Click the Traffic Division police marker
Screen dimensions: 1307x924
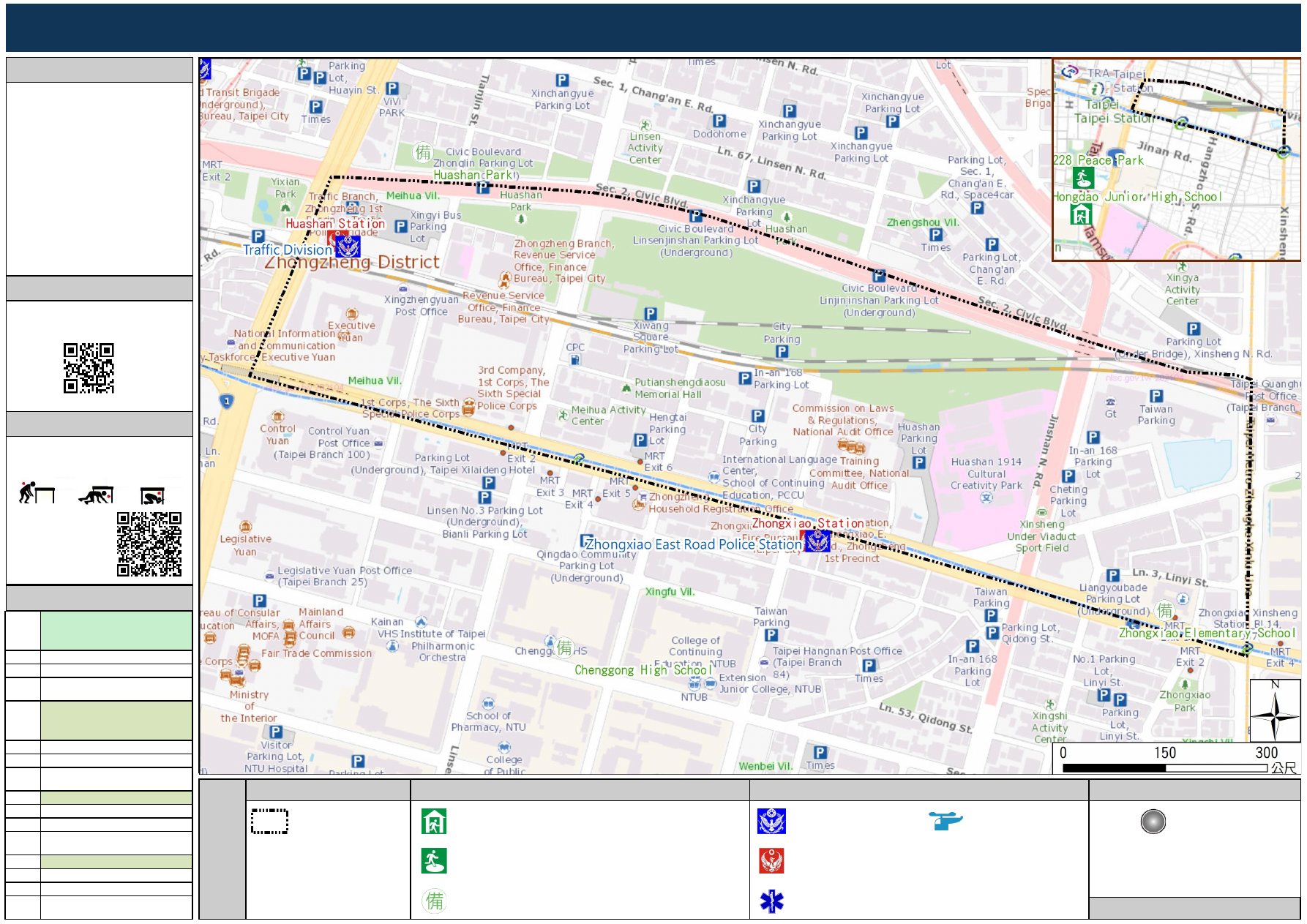tap(348, 247)
